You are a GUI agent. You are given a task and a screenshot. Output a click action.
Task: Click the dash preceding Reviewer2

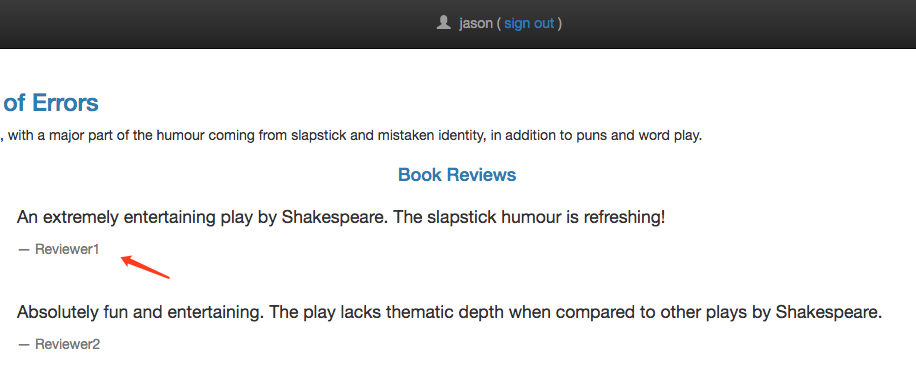point(23,345)
